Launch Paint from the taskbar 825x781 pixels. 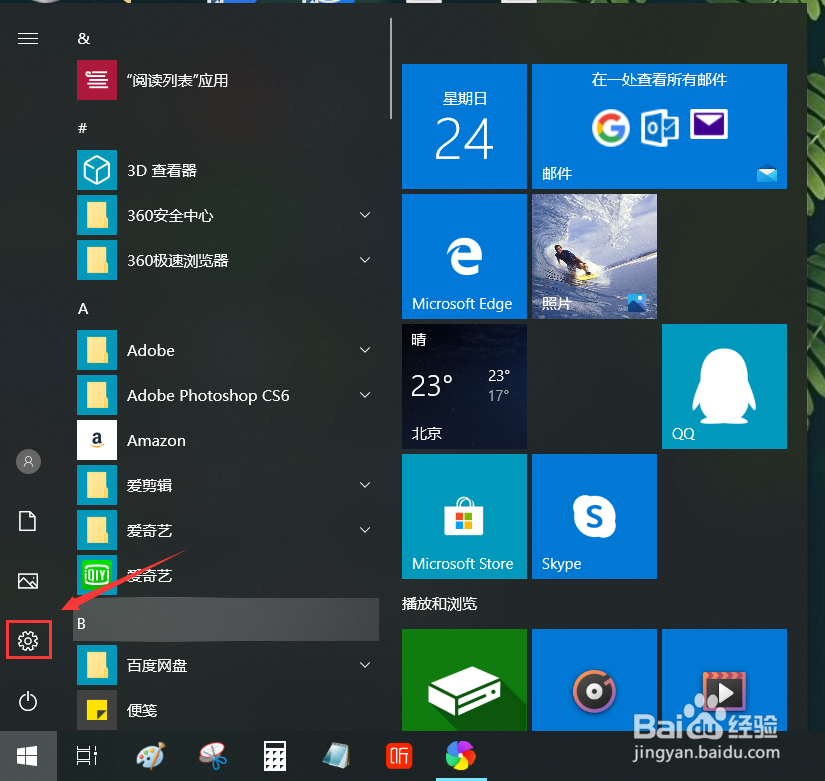(x=150, y=756)
